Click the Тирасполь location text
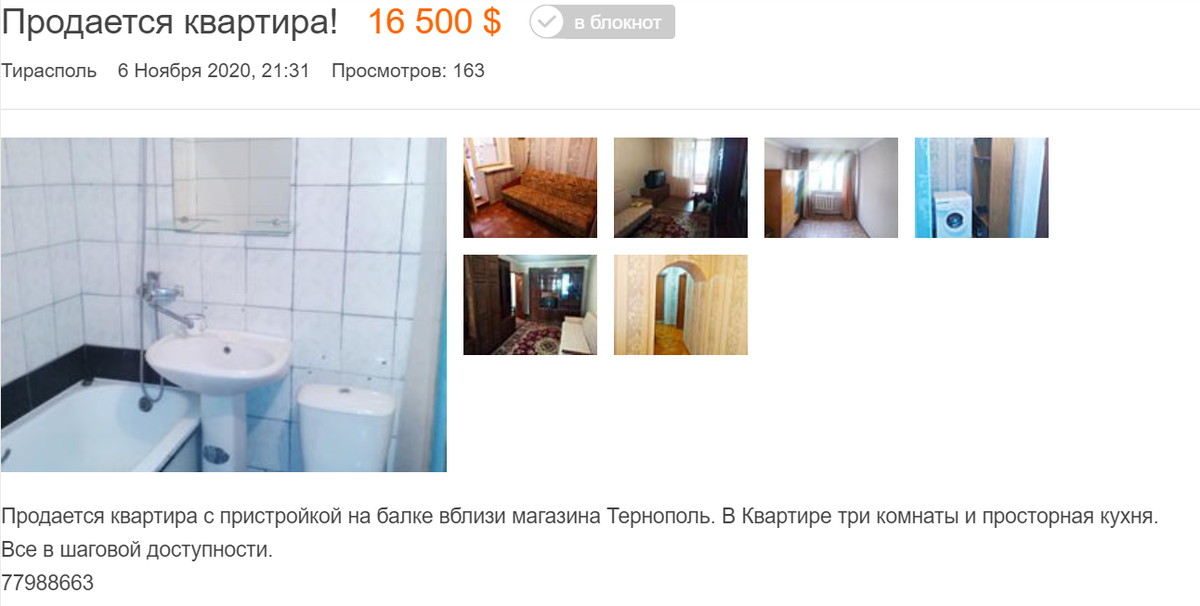This screenshot has width=1200, height=606. tap(49, 71)
